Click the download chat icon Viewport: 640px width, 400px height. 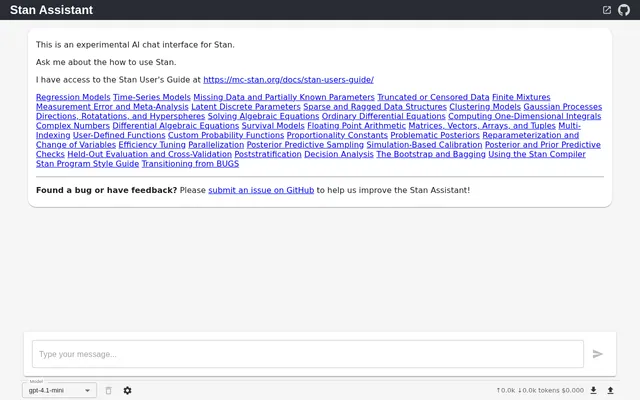(x=593, y=391)
